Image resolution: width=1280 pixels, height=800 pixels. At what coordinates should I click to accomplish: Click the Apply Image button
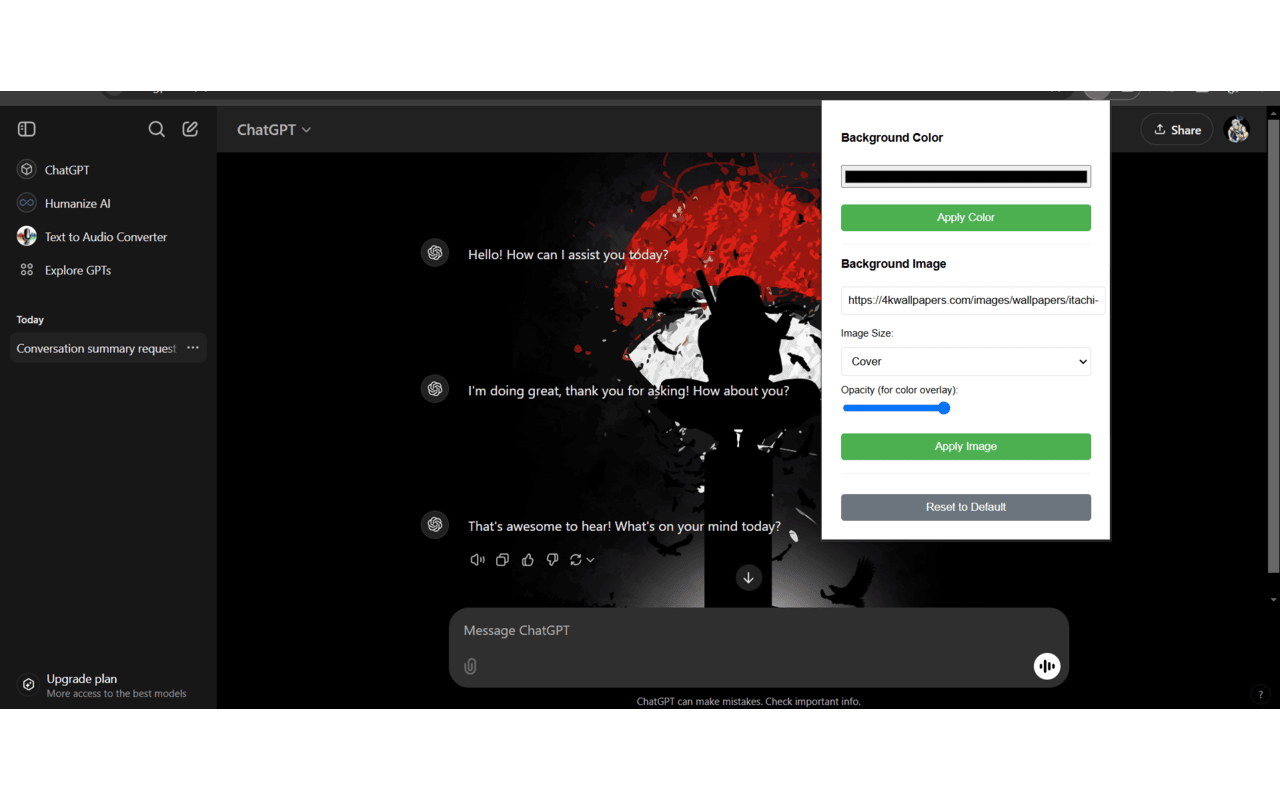point(966,447)
